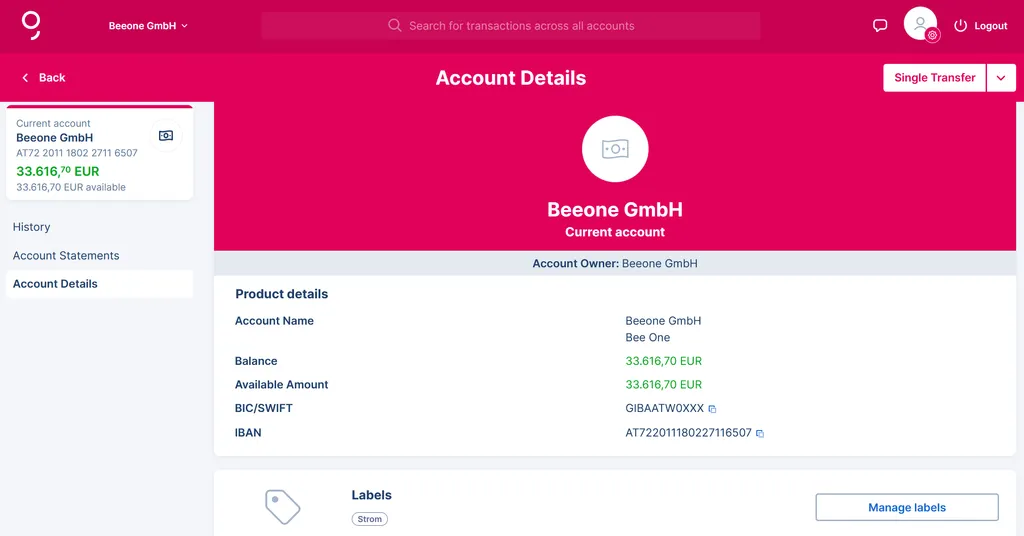This screenshot has height=536, width=1024.
Task: Click the Account Details page title
Action: [511, 78]
